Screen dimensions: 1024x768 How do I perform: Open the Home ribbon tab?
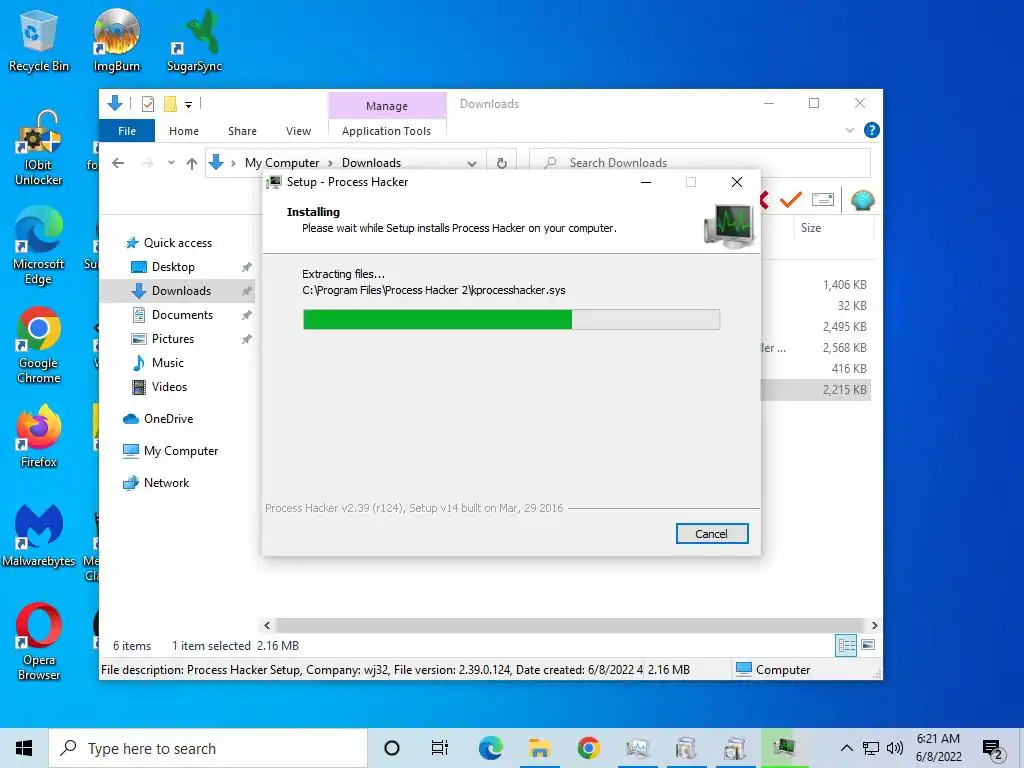184,131
